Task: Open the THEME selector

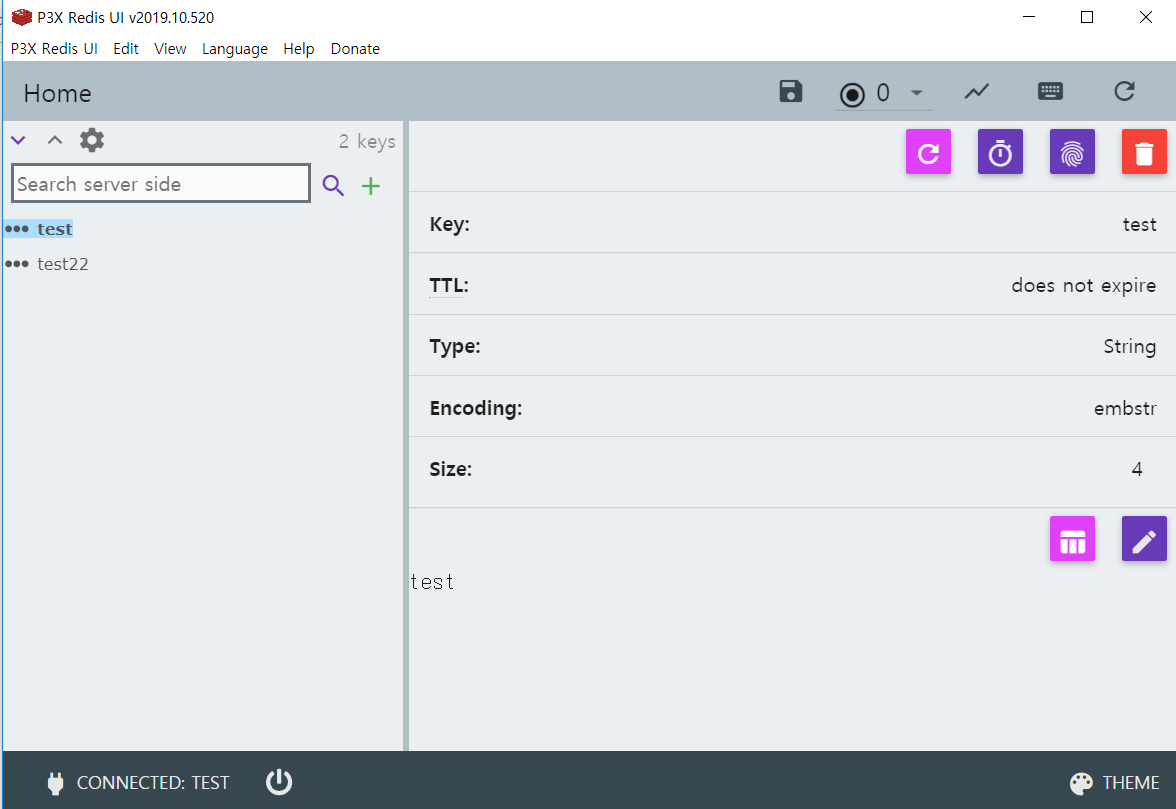Action: [1114, 783]
